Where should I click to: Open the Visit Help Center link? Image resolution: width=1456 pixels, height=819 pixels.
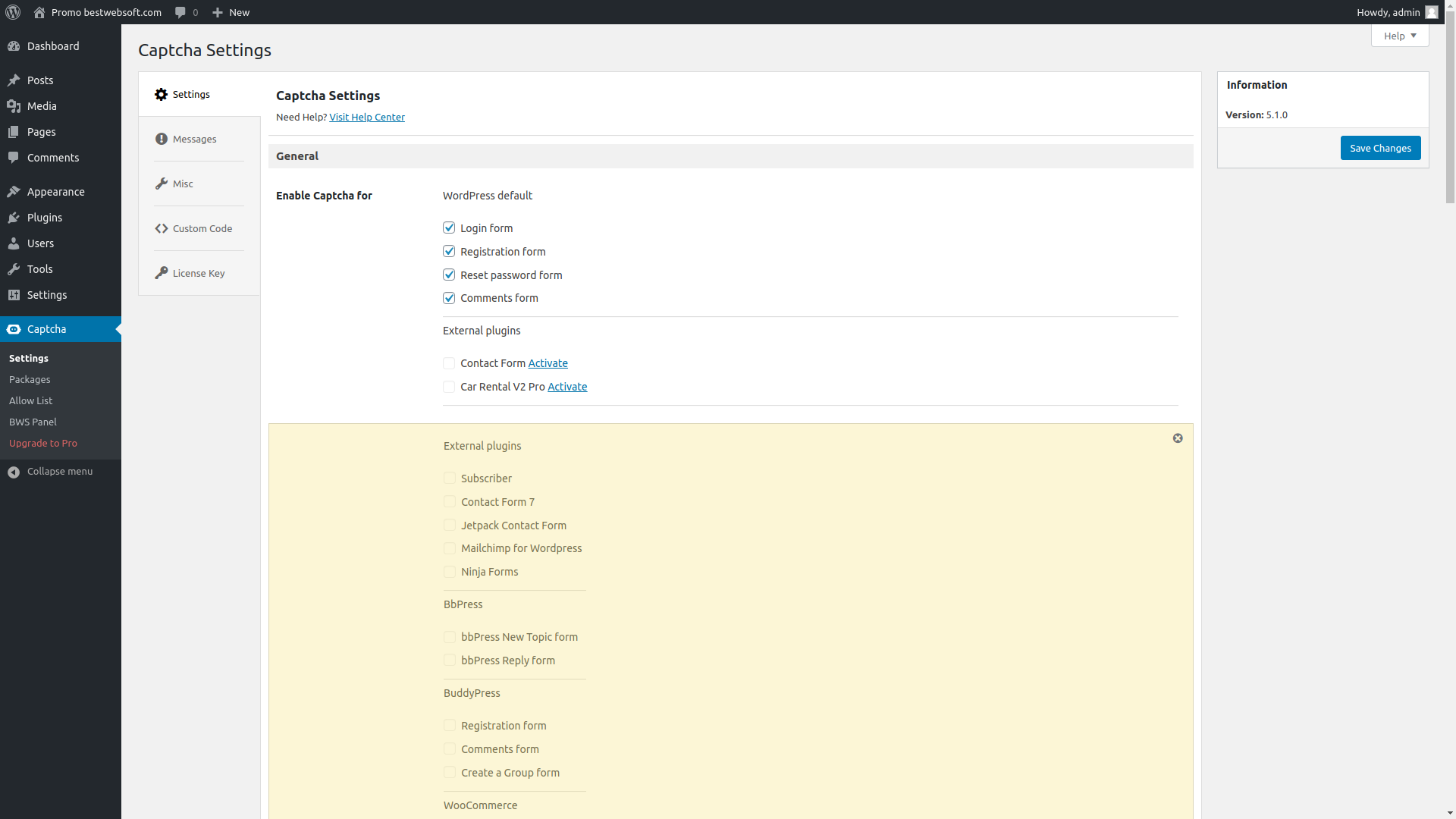click(x=366, y=118)
